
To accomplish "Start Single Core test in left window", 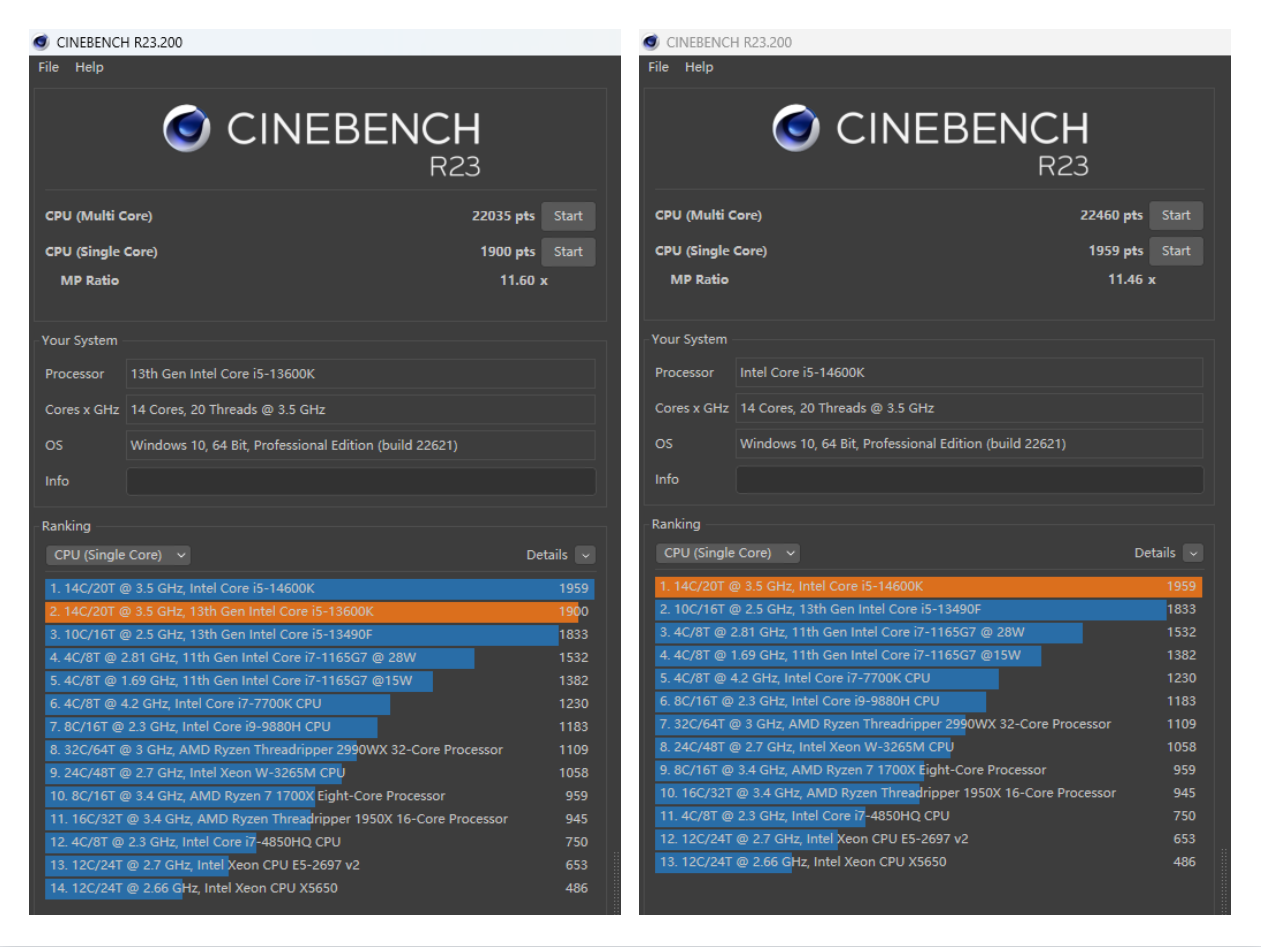I will point(568,252).
